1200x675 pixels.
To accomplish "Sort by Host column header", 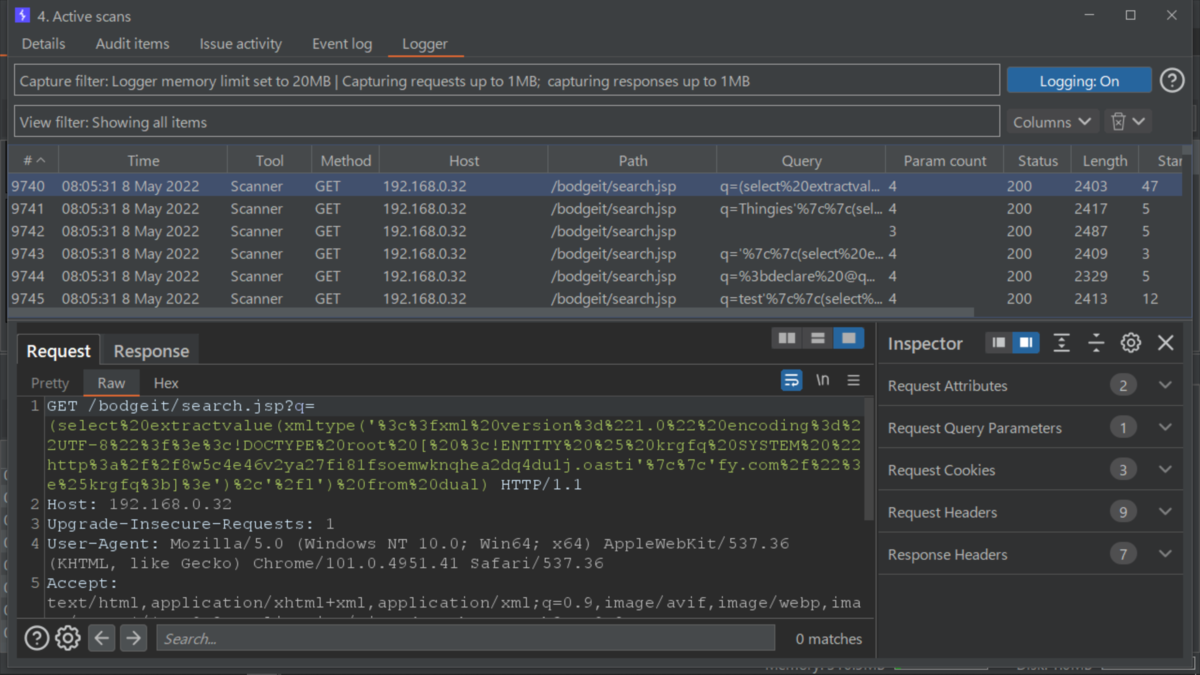I will pos(464,160).
